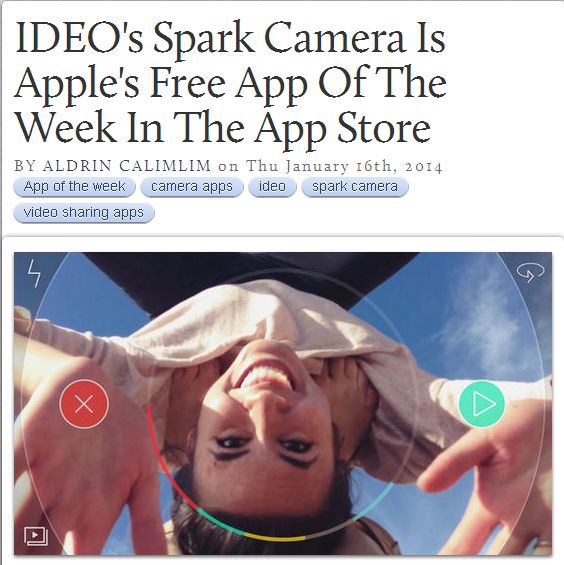This screenshot has height=565, width=564.
Task: Click the red X discard button
Action: [84, 404]
